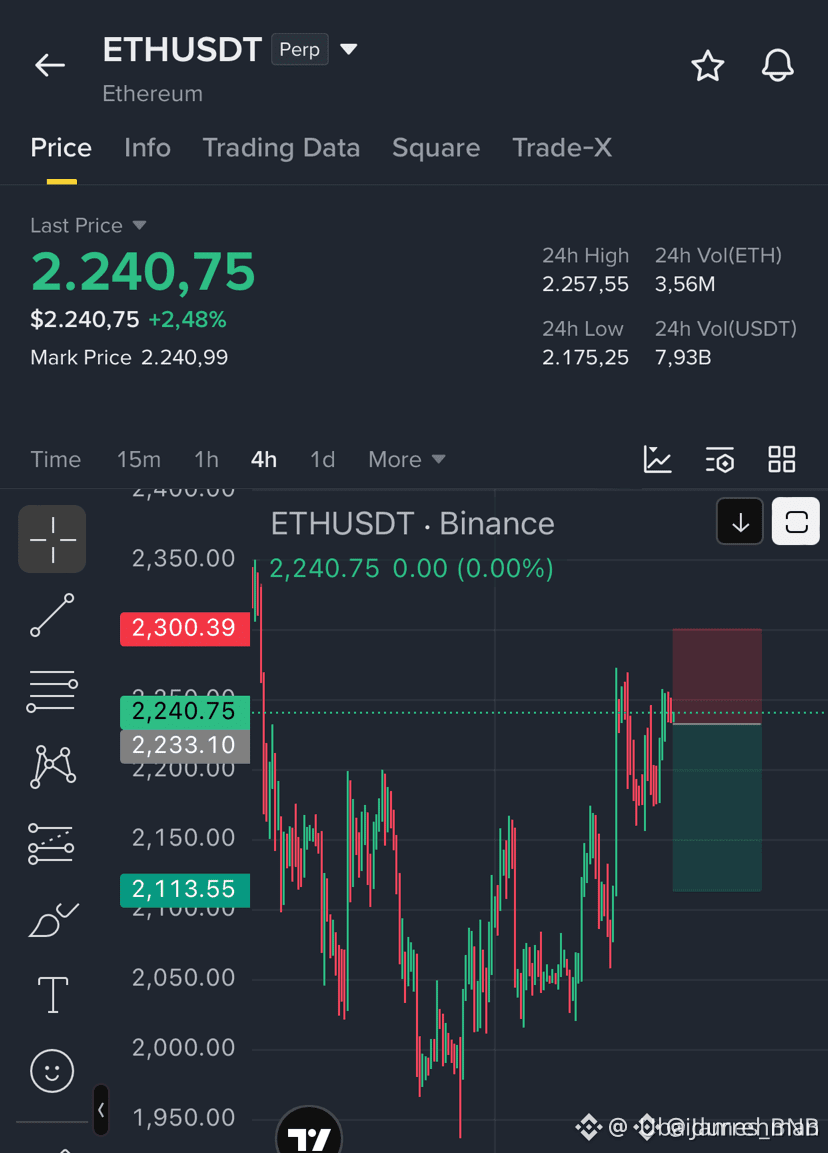Select the trend line drawing tool
This screenshot has height=1153, width=828.
point(52,615)
